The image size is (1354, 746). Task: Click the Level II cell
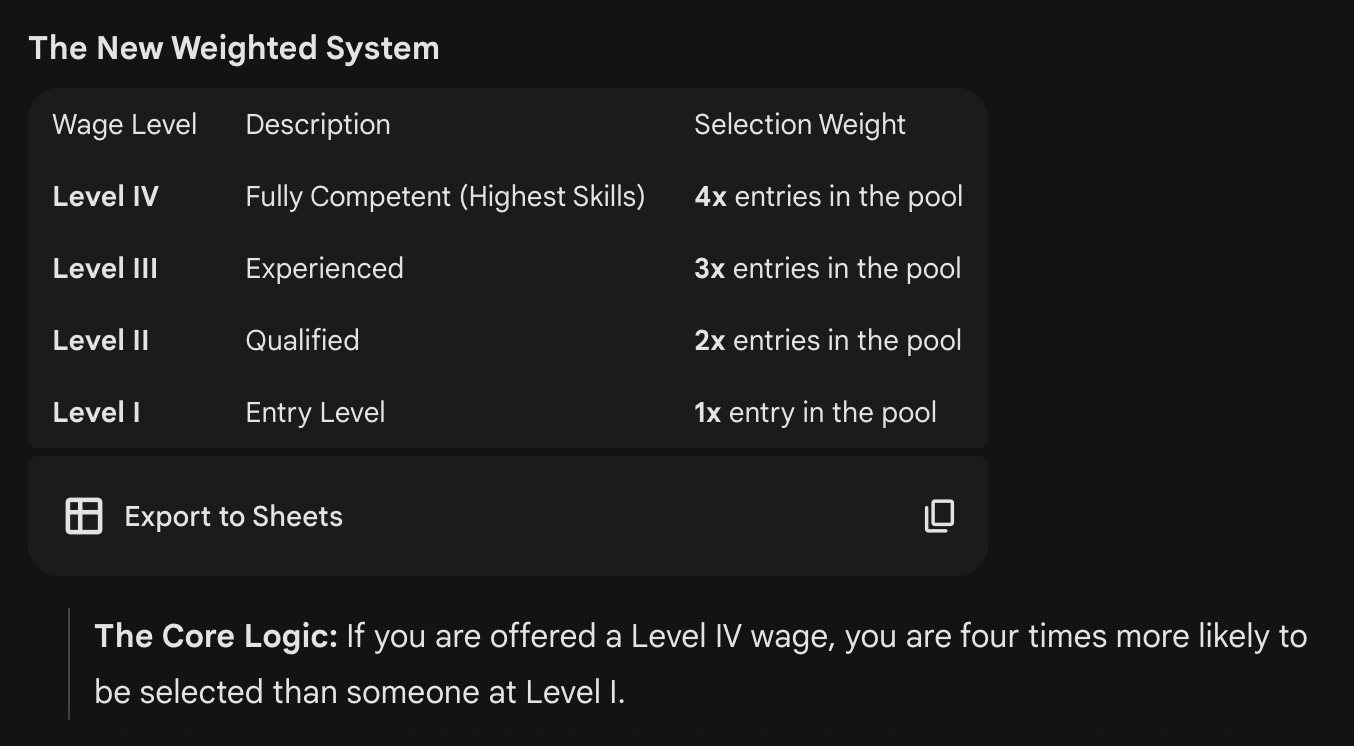(x=100, y=341)
